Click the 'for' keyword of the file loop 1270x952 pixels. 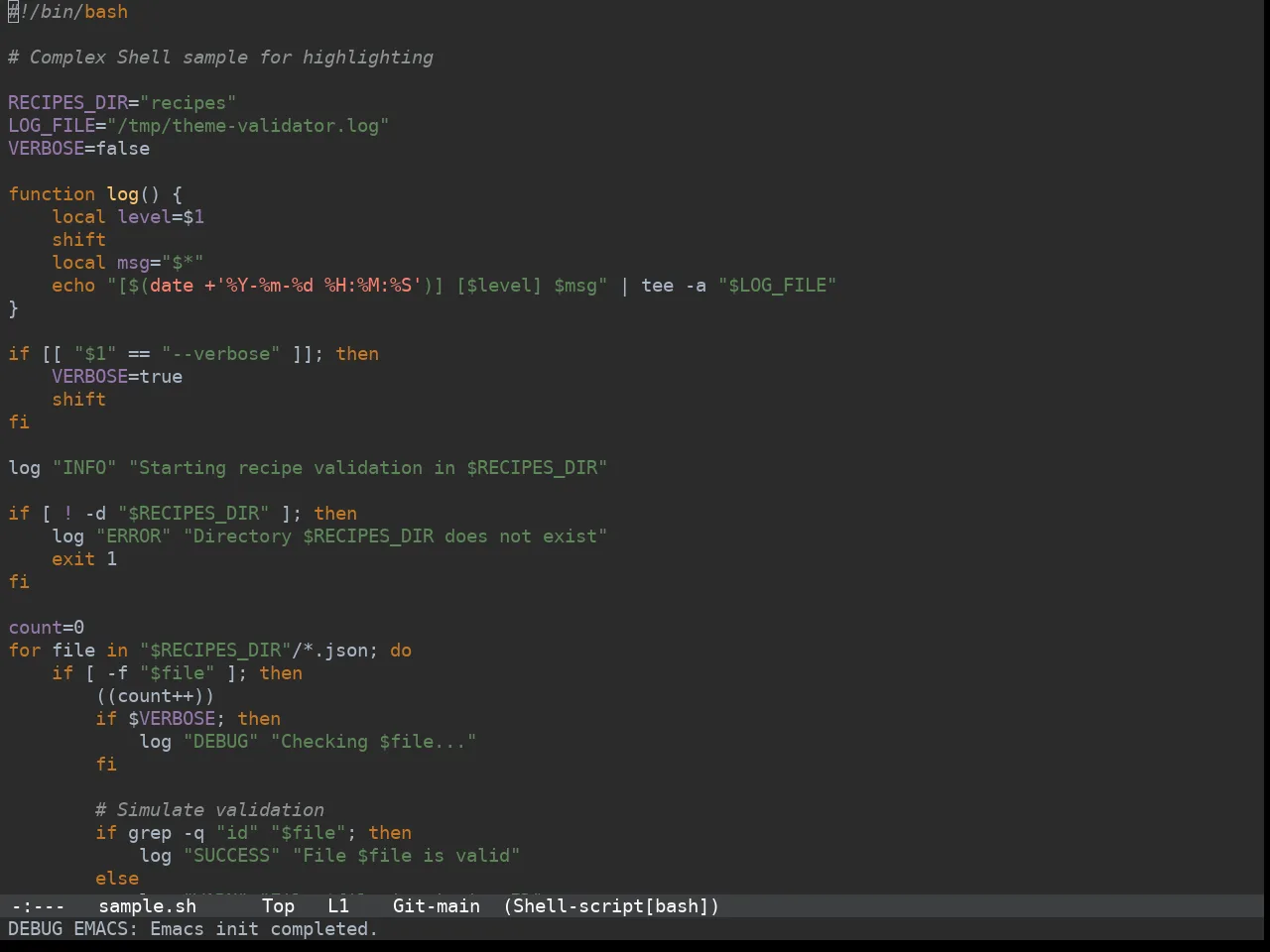25,651
